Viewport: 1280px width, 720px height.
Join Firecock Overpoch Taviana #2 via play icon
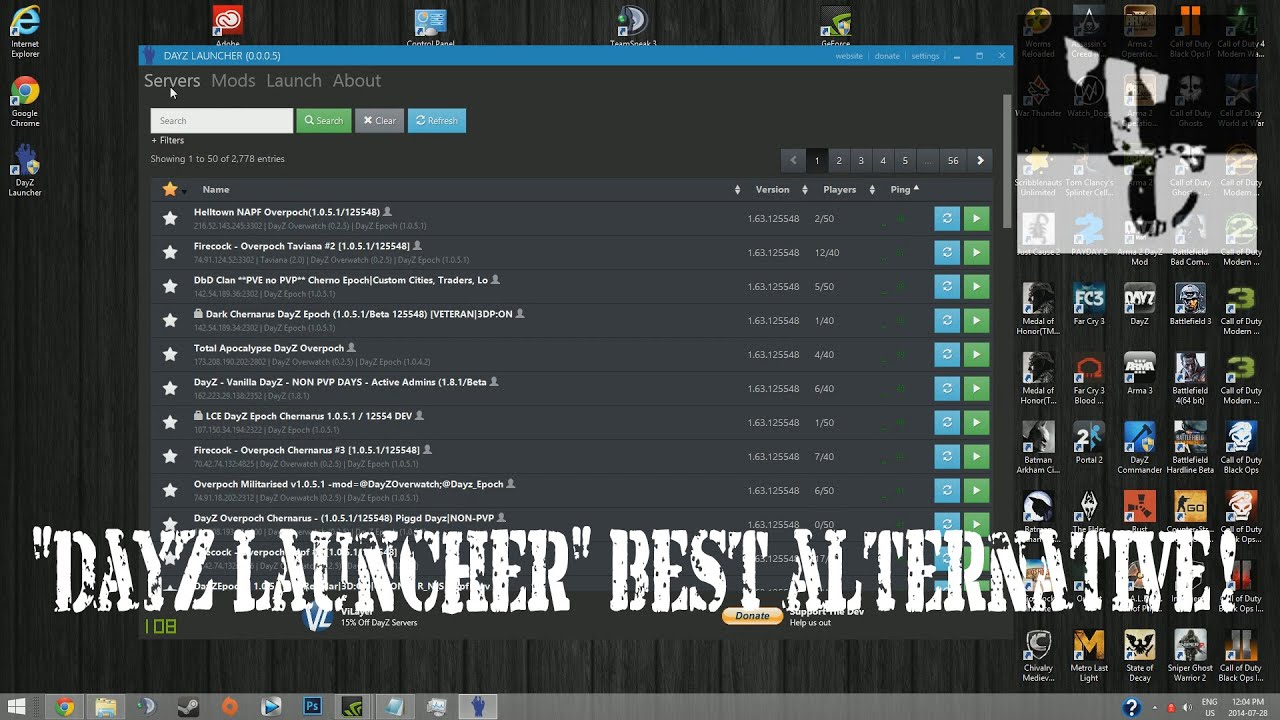(976, 252)
